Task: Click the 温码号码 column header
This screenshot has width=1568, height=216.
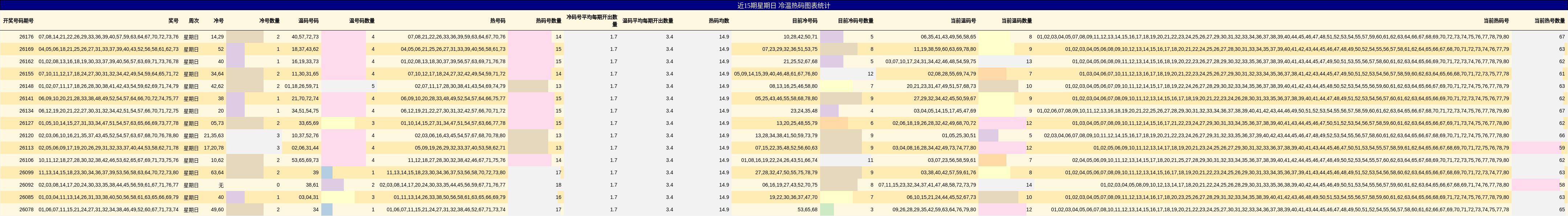Action: [308, 21]
